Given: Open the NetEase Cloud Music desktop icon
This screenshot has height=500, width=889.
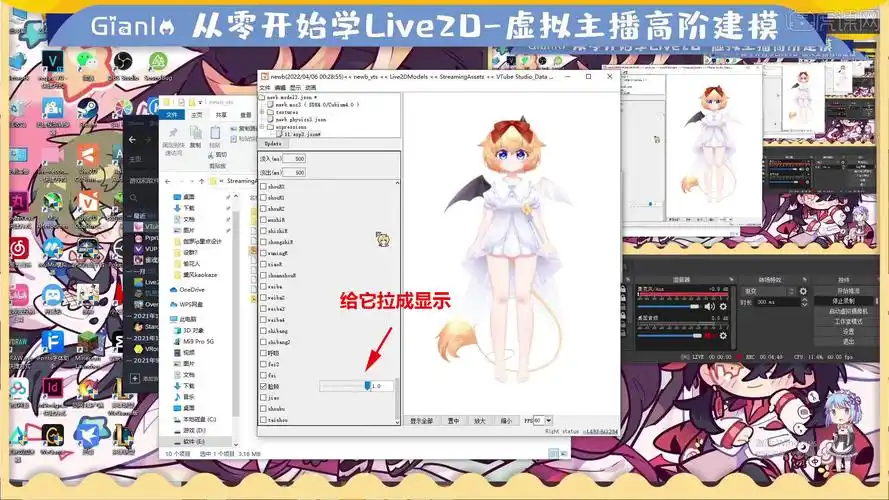Looking at the screenshot, I should (x=18, y=248).
